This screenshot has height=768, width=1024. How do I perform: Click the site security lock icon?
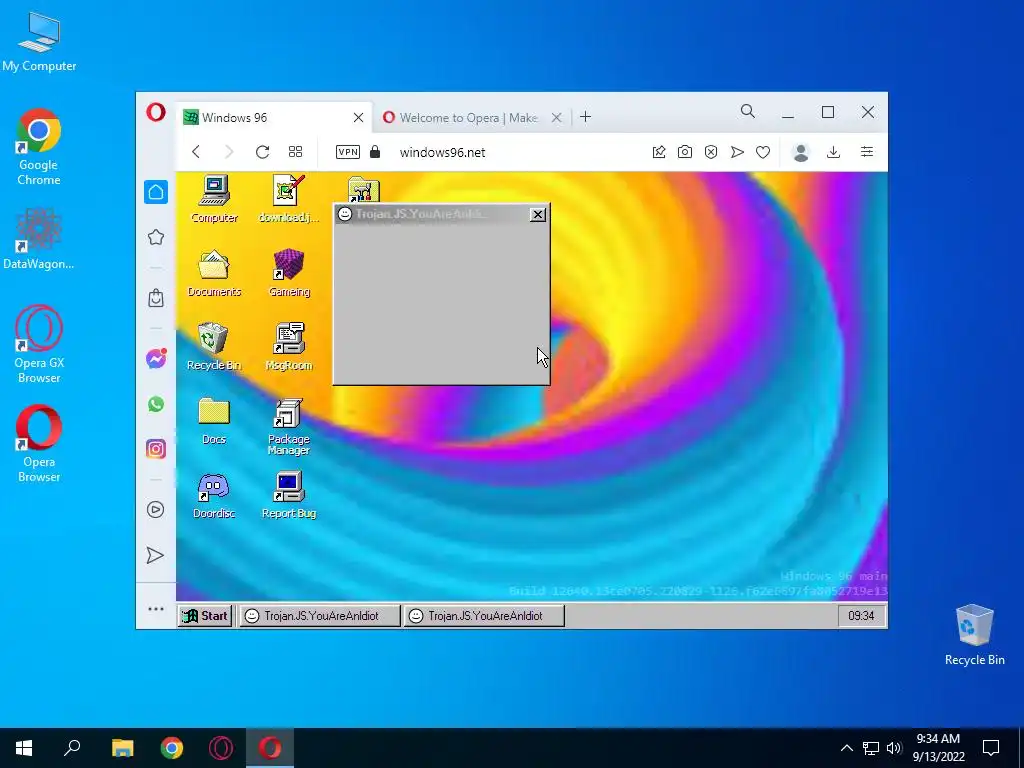tap(375, 152)
